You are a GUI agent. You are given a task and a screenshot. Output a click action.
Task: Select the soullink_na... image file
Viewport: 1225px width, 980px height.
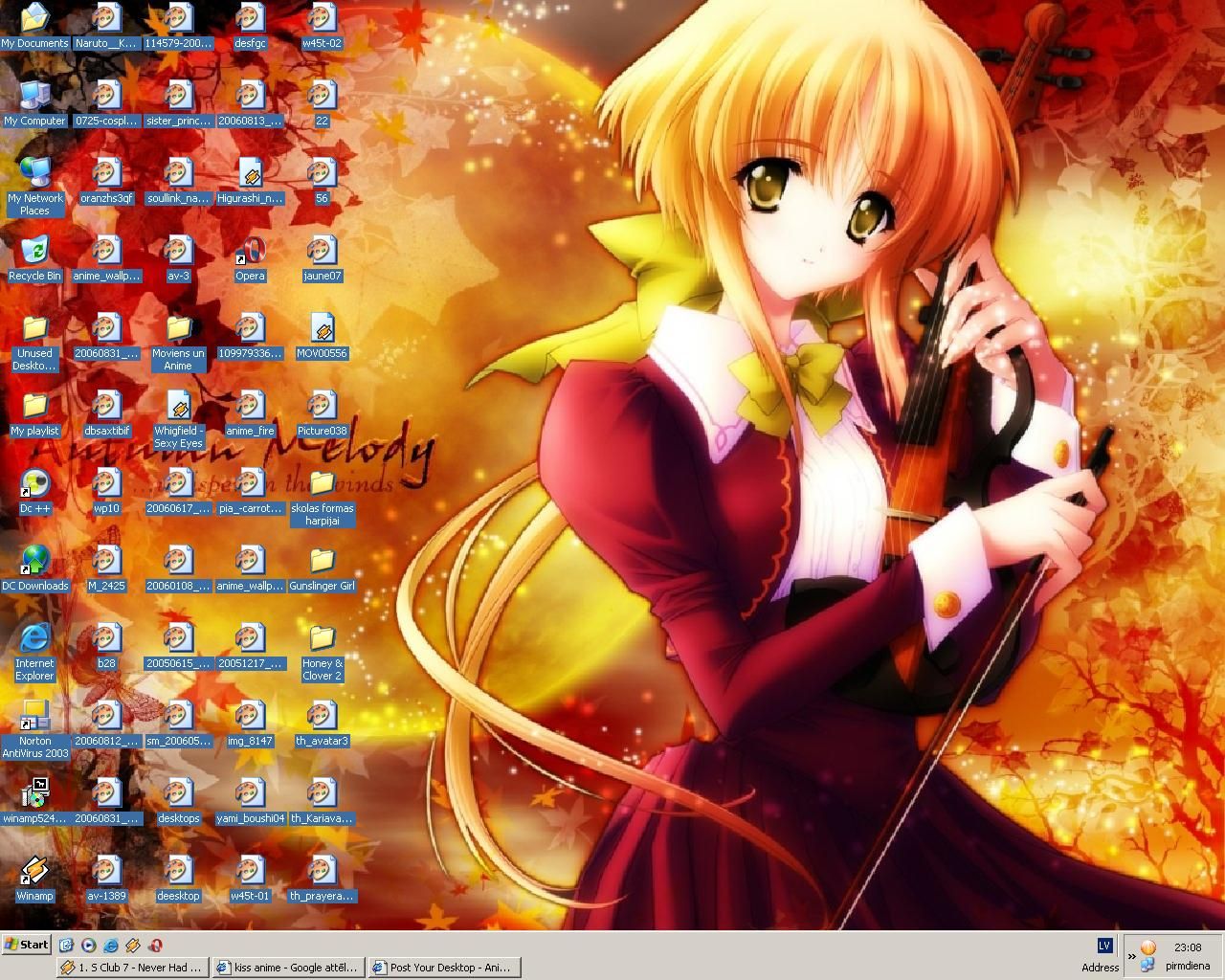178,181
